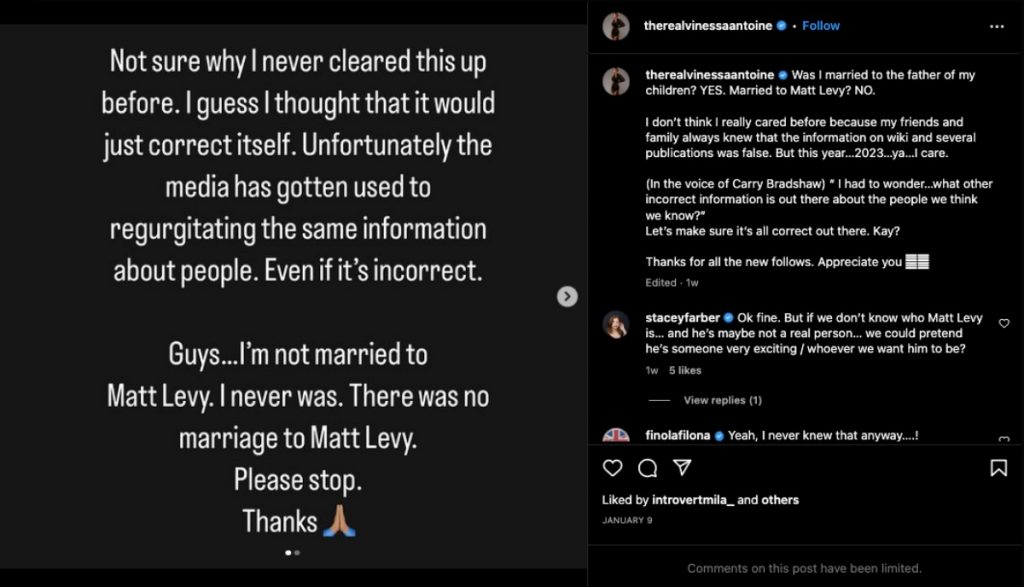Open staceyfarber's profile avatar
Screen dimensions: 1024x587
616,324
